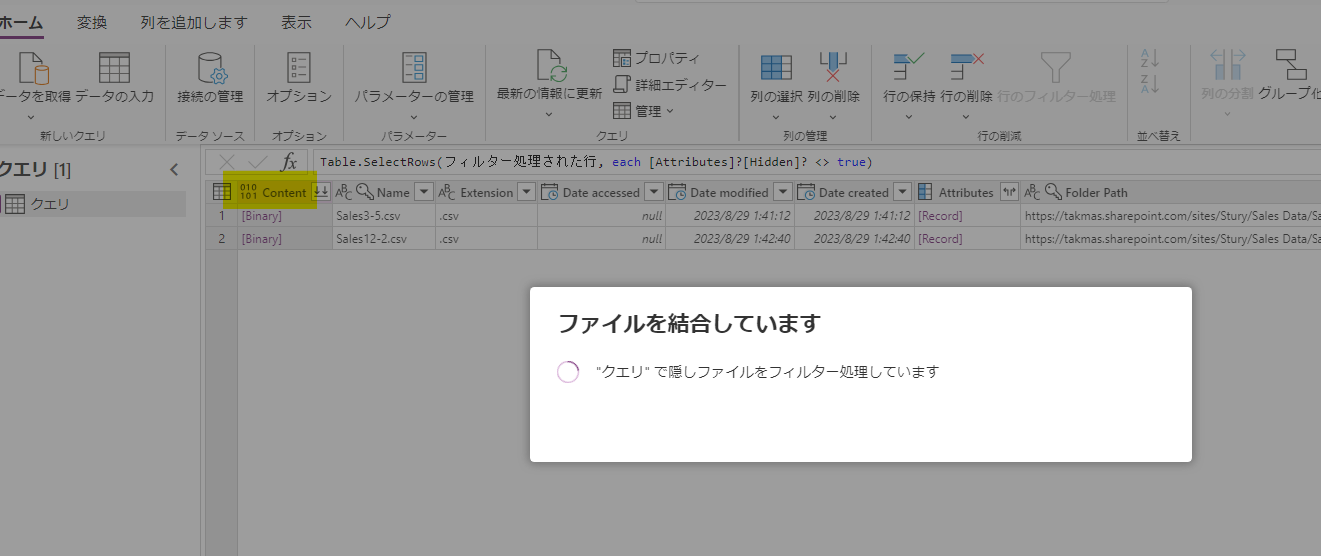Open the オプション ribbon button
The image size is (1321, 556).
pyautogui.click(x=298, y=79)
